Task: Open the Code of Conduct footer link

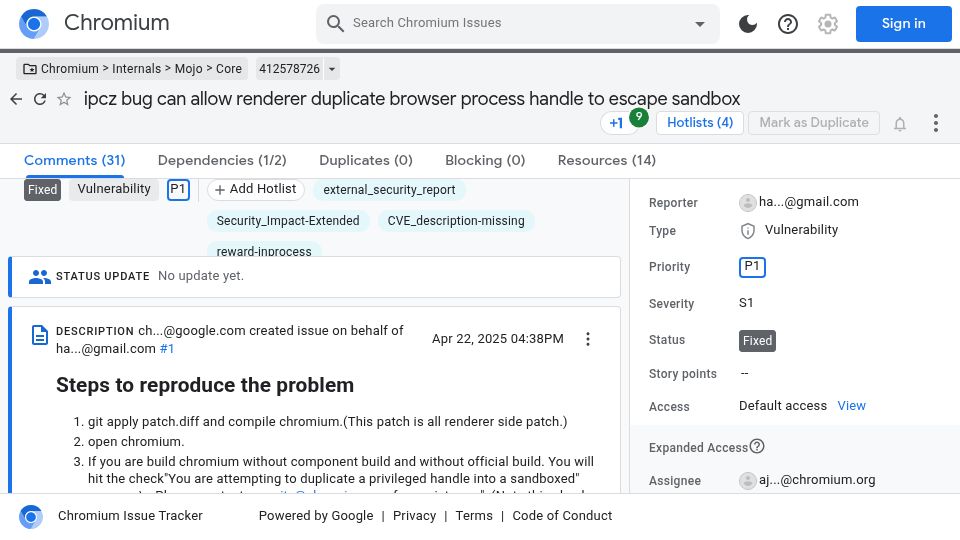Action: (562, 516)
